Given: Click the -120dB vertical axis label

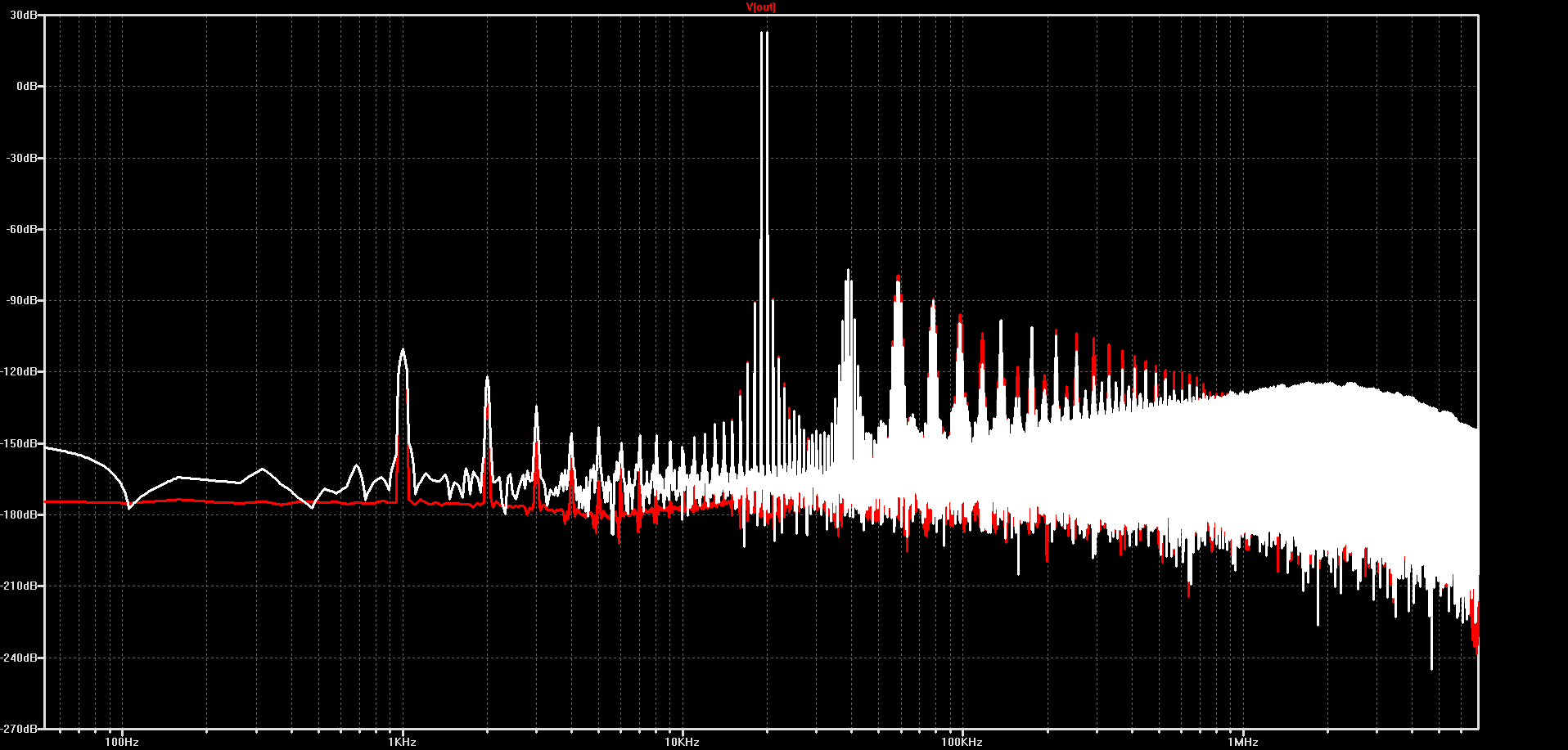Looking at the screenshot, I should click(20, 371).
